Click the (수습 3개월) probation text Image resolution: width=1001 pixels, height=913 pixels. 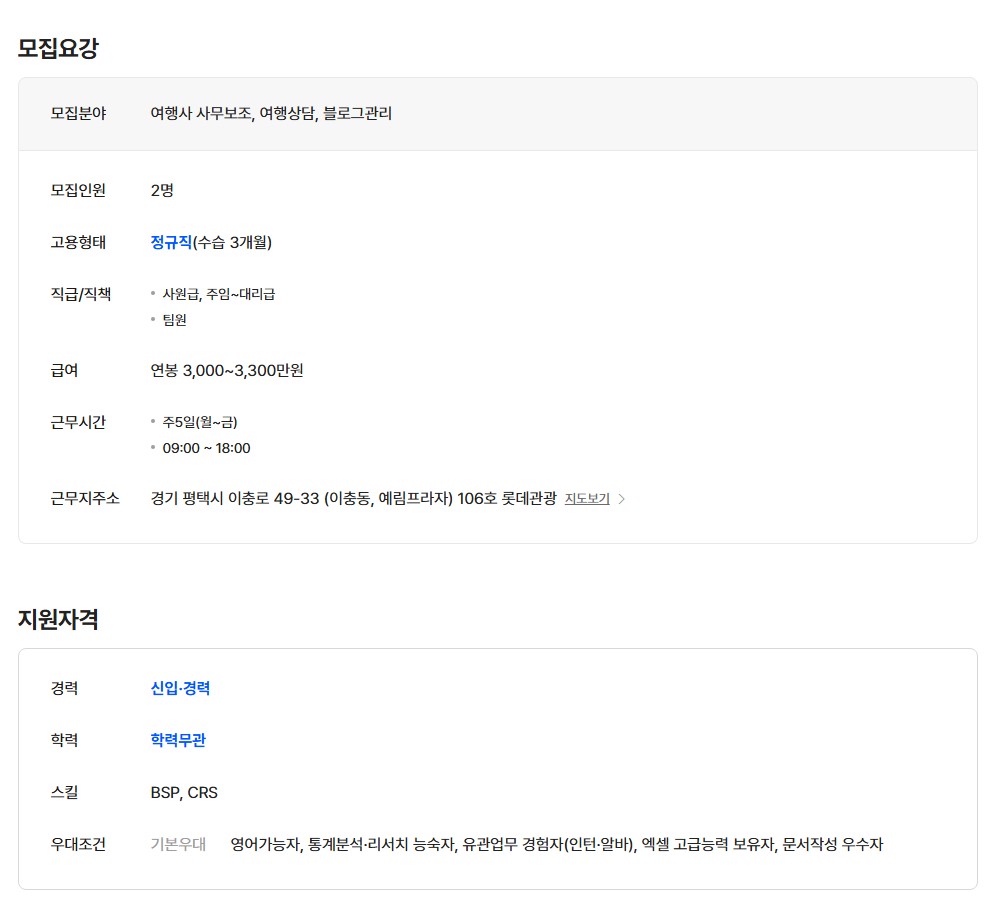click(232, 242)
